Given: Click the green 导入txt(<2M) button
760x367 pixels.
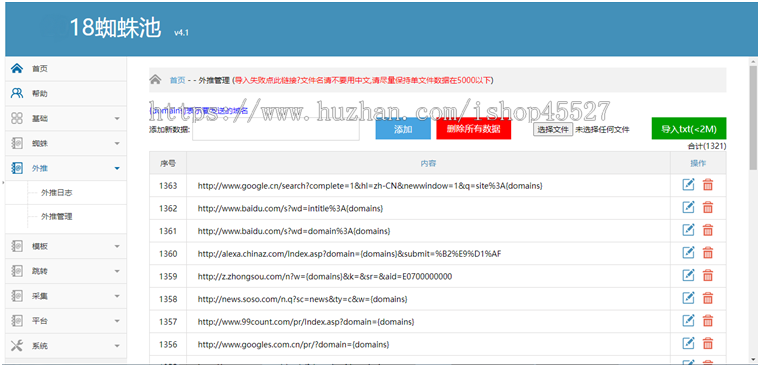Looking at the screenshot, I should (x=689, y=129).
